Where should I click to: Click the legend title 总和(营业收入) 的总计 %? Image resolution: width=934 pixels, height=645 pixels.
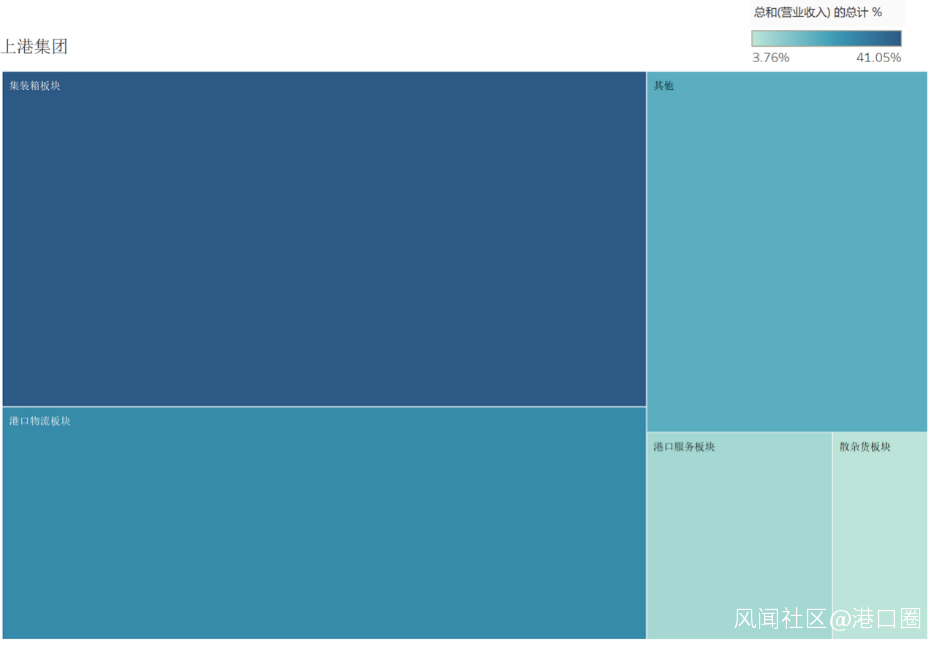(817, 12)
